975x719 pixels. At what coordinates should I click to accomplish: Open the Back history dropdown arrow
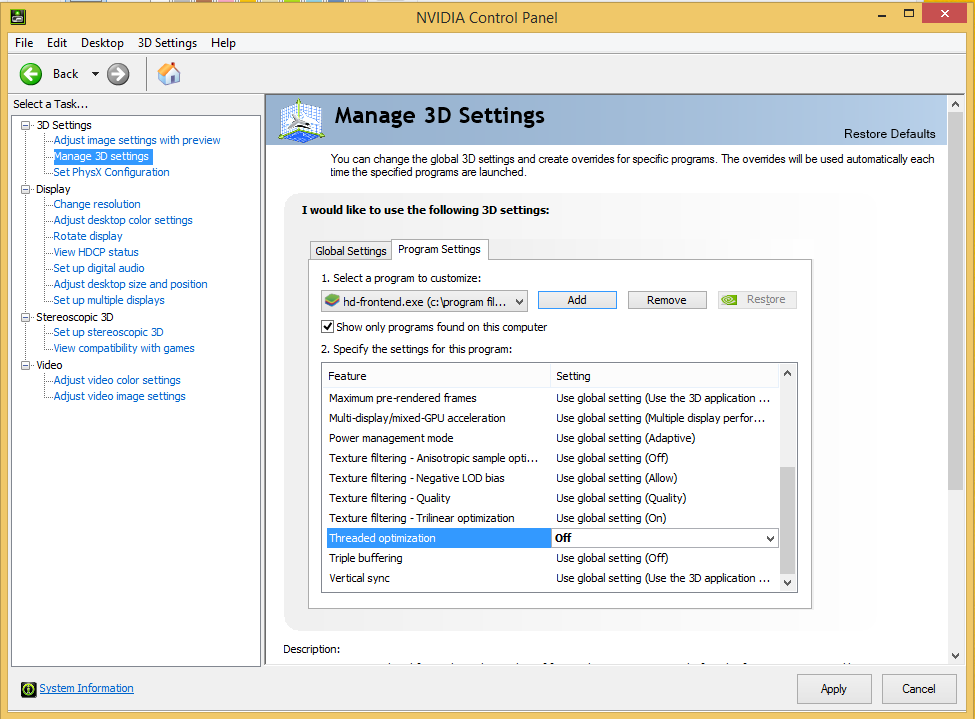pos(95,74)
